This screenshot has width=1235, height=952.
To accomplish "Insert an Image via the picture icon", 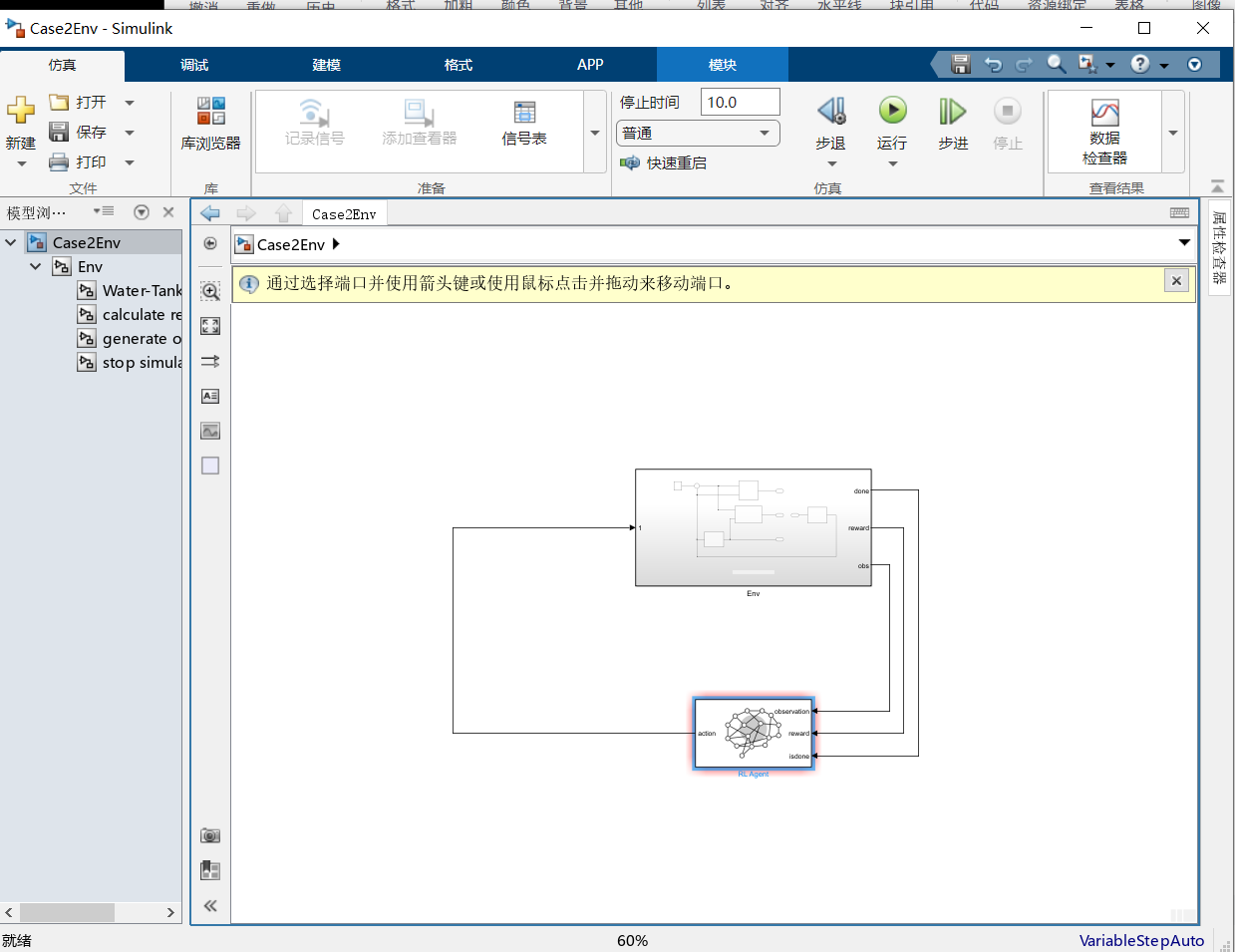I will click(210, 431).
